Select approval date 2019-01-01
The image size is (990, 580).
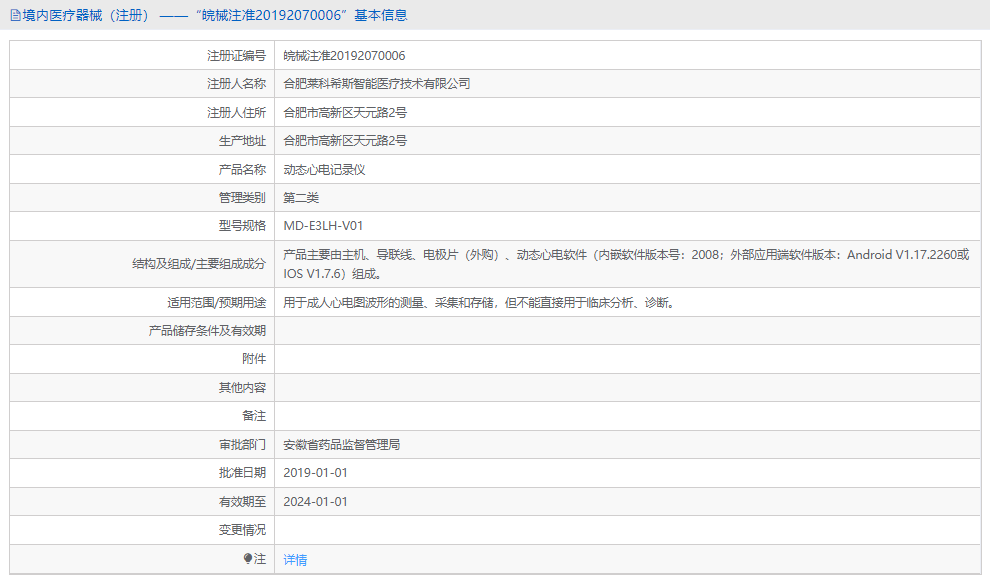tap(316, 472)
